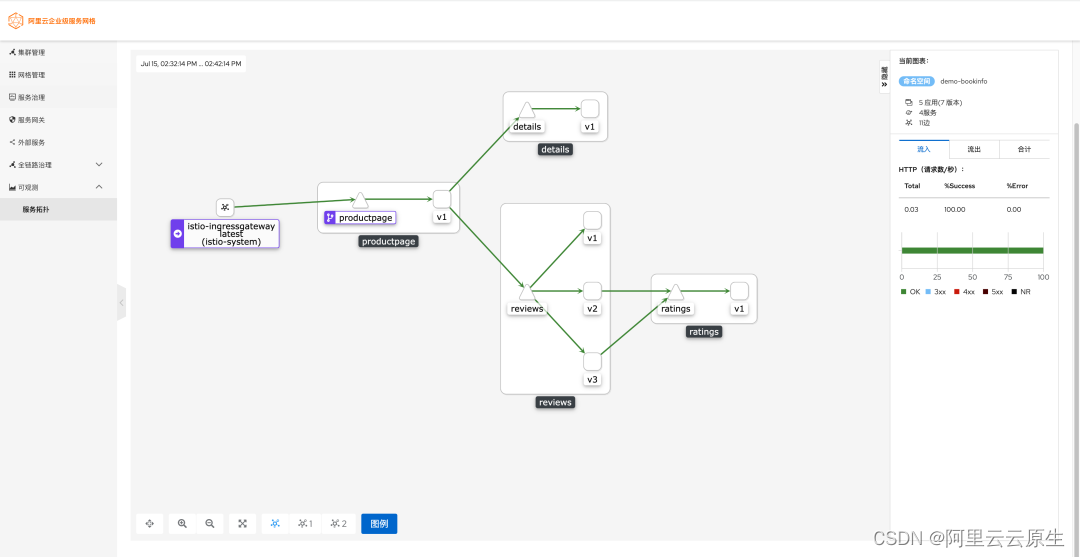Select the ratings v1 workload node

(x=739, y=291)
